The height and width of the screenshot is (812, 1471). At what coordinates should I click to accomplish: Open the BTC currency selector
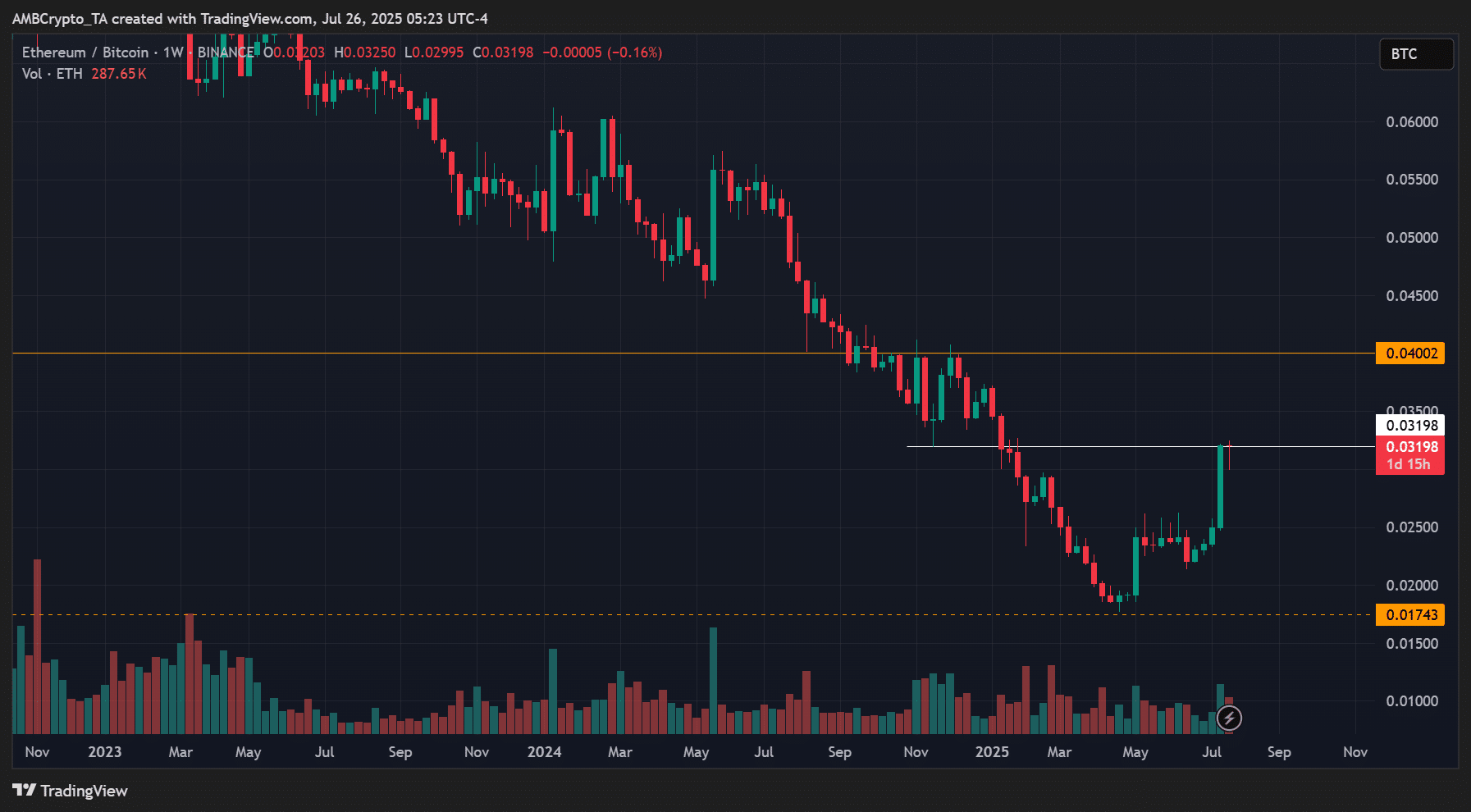(1416, 54)
